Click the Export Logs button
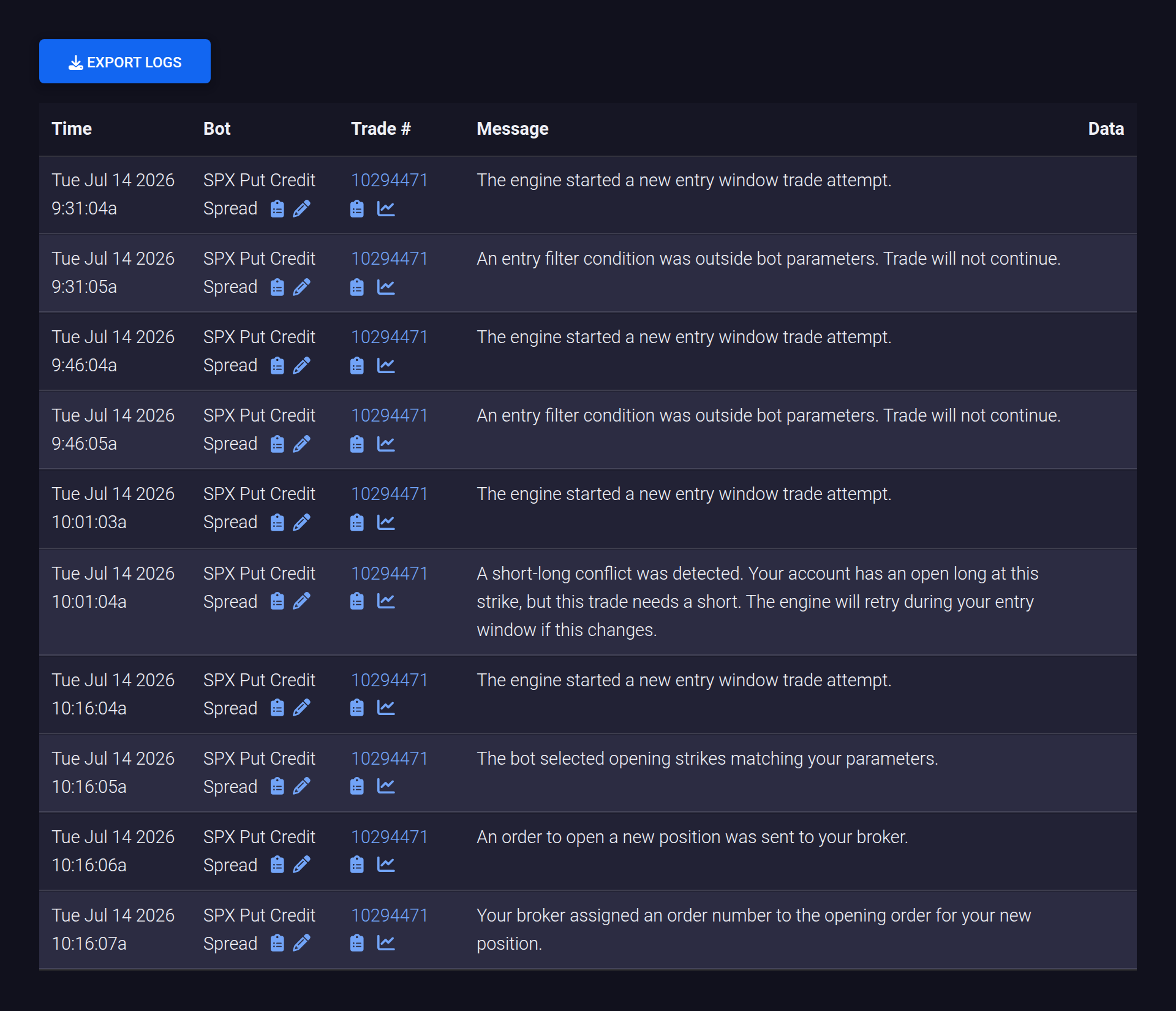 tap(125, 61)
